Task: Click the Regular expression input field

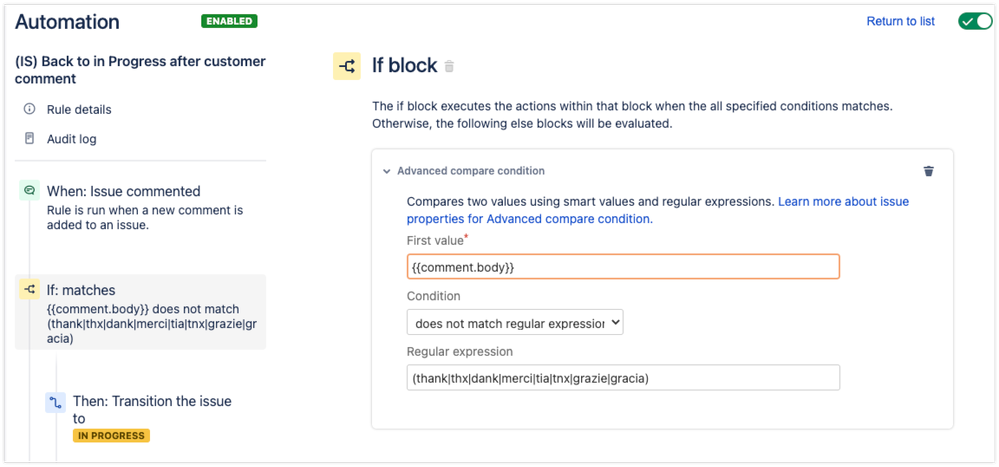Action: (x=623, y=378)
